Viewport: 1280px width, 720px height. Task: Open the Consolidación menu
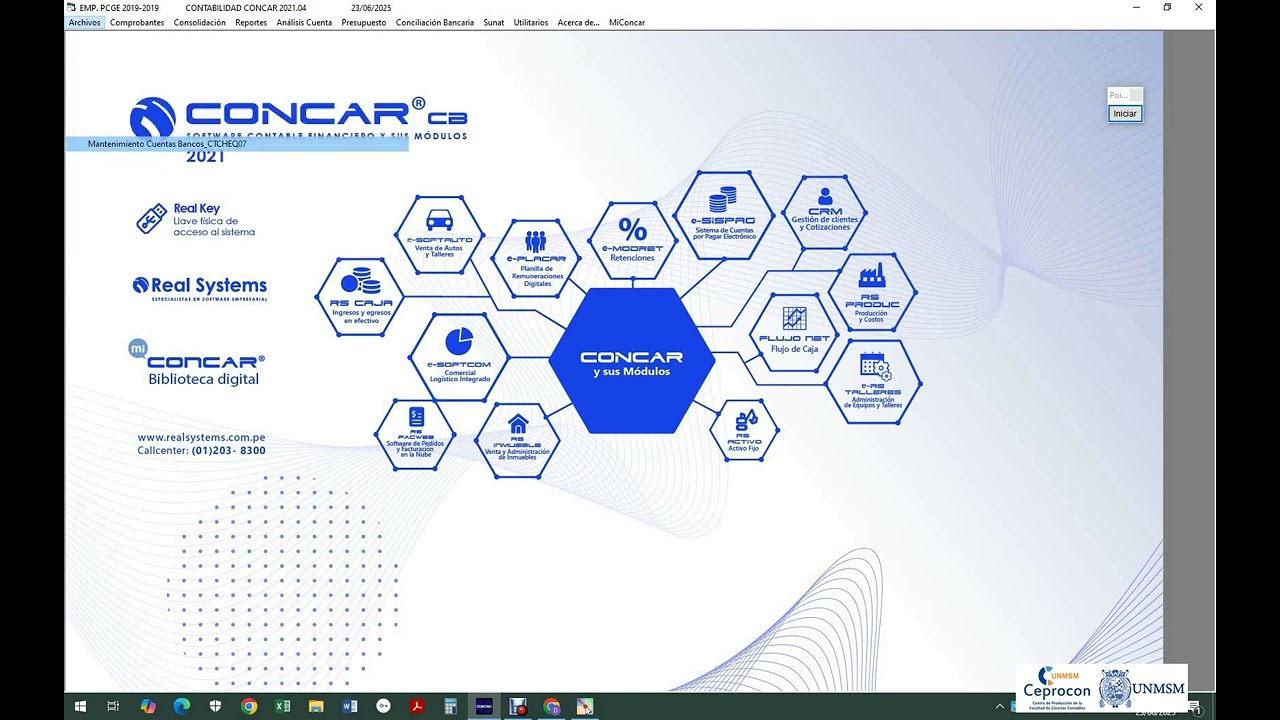(x=200, y=22)
